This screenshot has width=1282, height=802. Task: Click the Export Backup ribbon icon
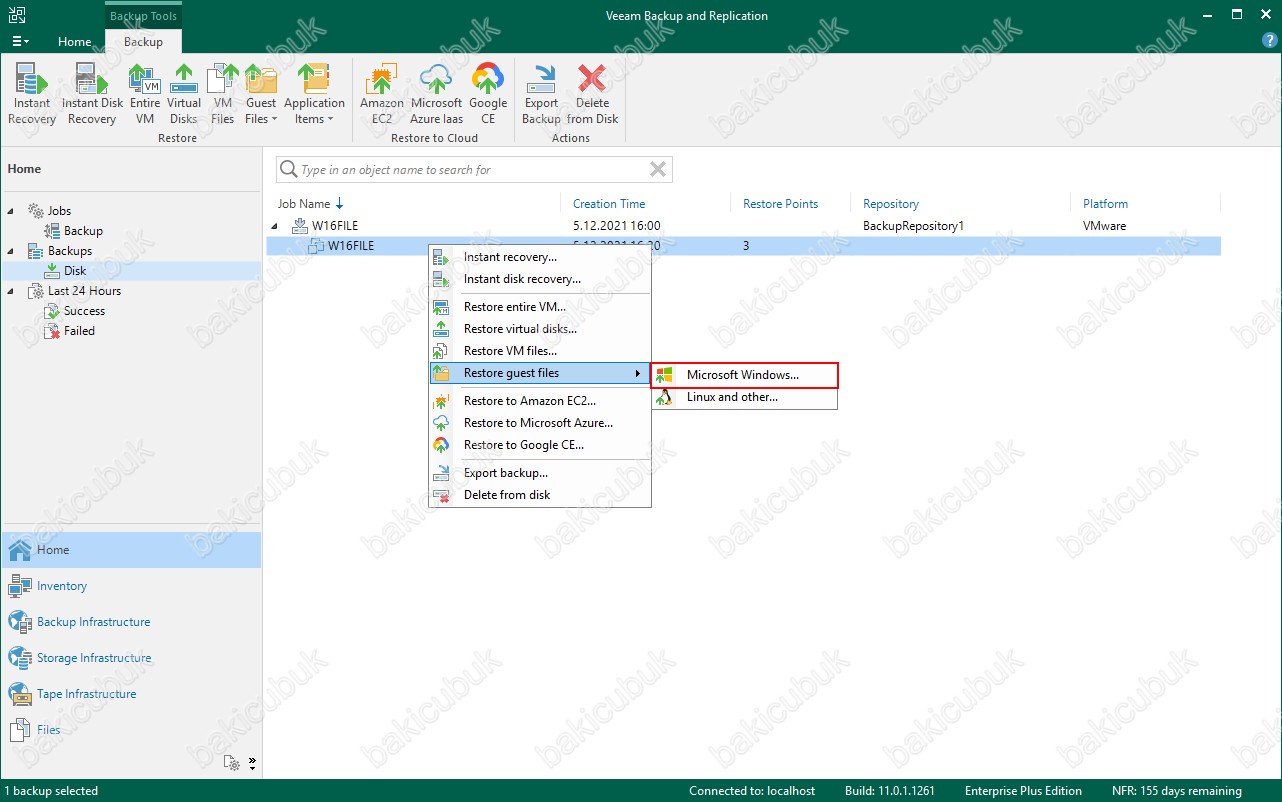tap(541, 94)
